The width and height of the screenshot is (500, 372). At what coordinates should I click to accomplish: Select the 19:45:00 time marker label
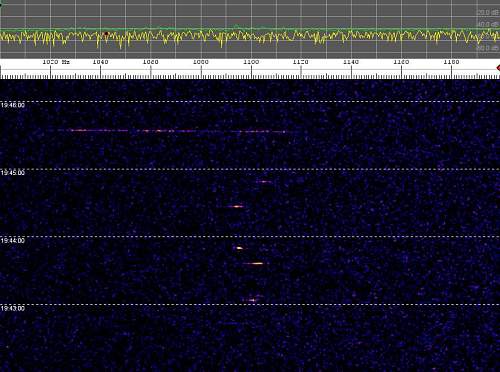point(13,173)
